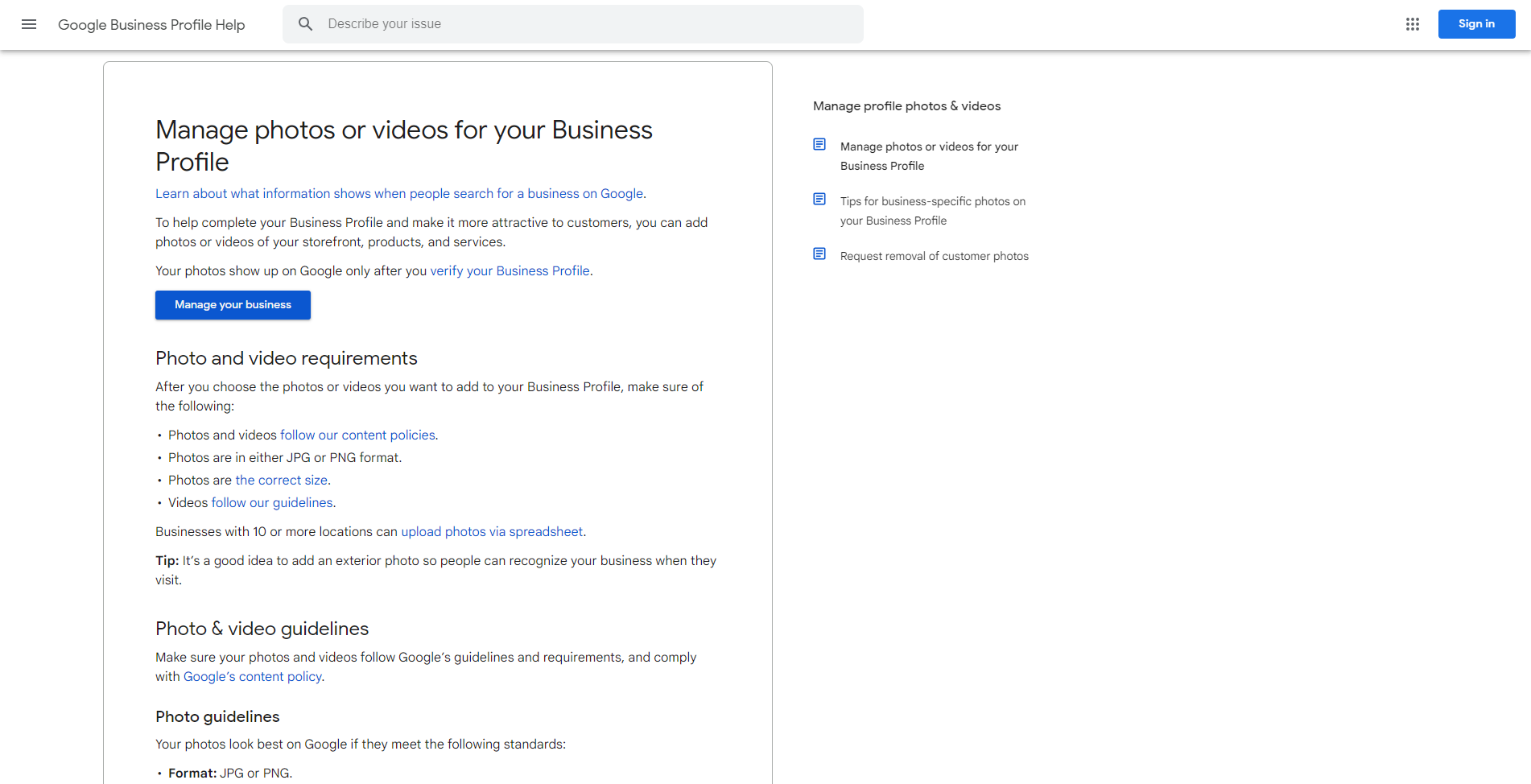1531x784 pixels.
Task: Click the 'Format: JPG or PNG' line
Action: coord(230,774)
